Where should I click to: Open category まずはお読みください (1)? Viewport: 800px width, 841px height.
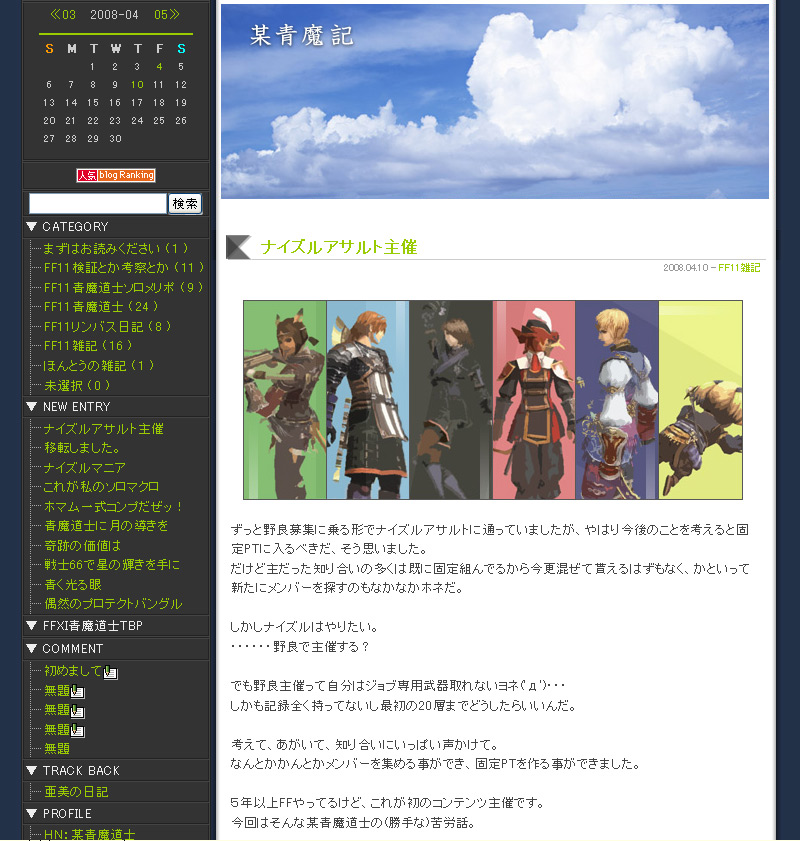click(115, 248)
